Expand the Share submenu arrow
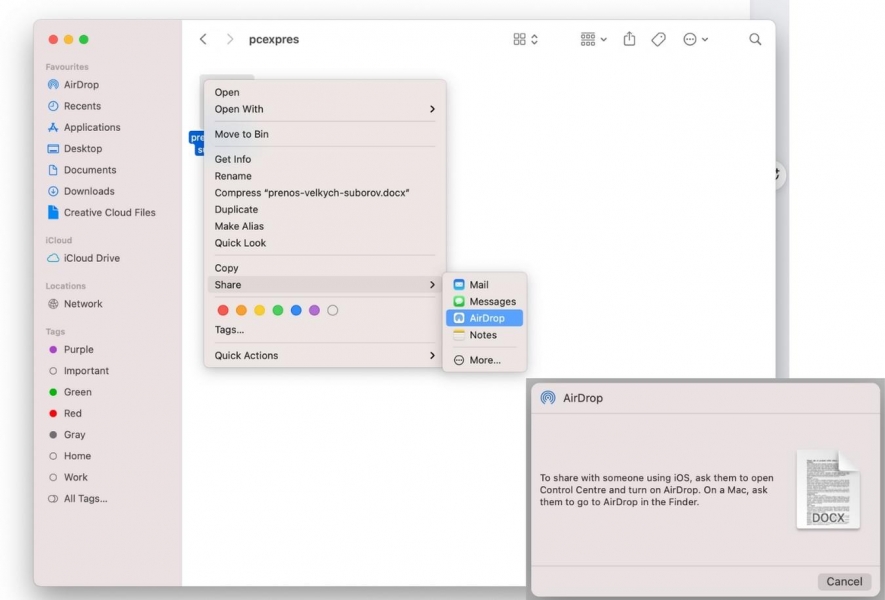The height and width of the screenshot is (600, 885). pos(432,284)
